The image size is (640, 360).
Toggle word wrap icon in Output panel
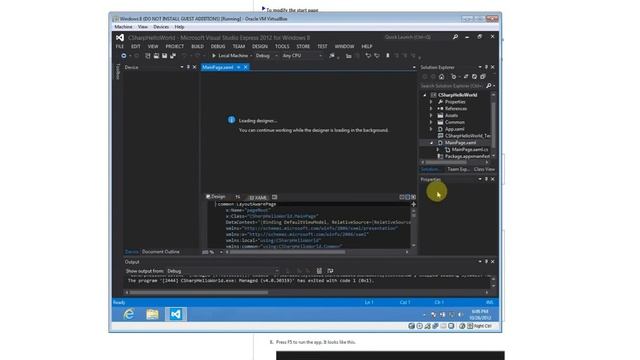pos(330,271)
